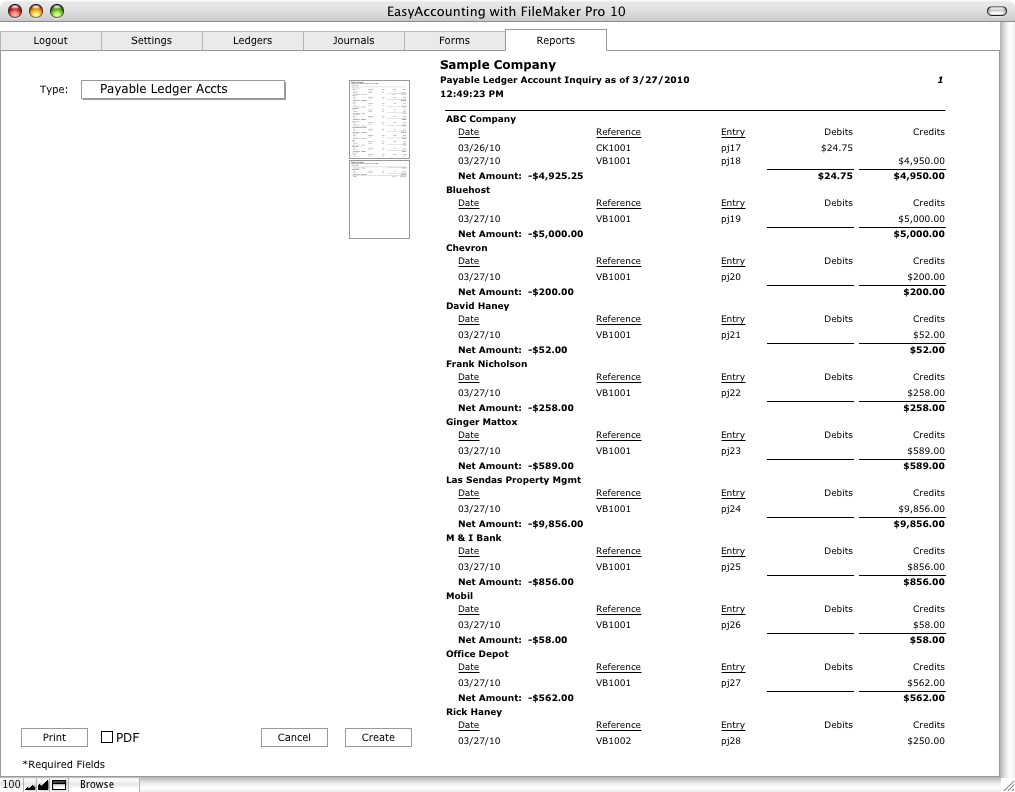The height and width of the screenshot is (792, 1015).
Task: Click Las Sendas Property Mgmt heading
Action: pos(513,480)
